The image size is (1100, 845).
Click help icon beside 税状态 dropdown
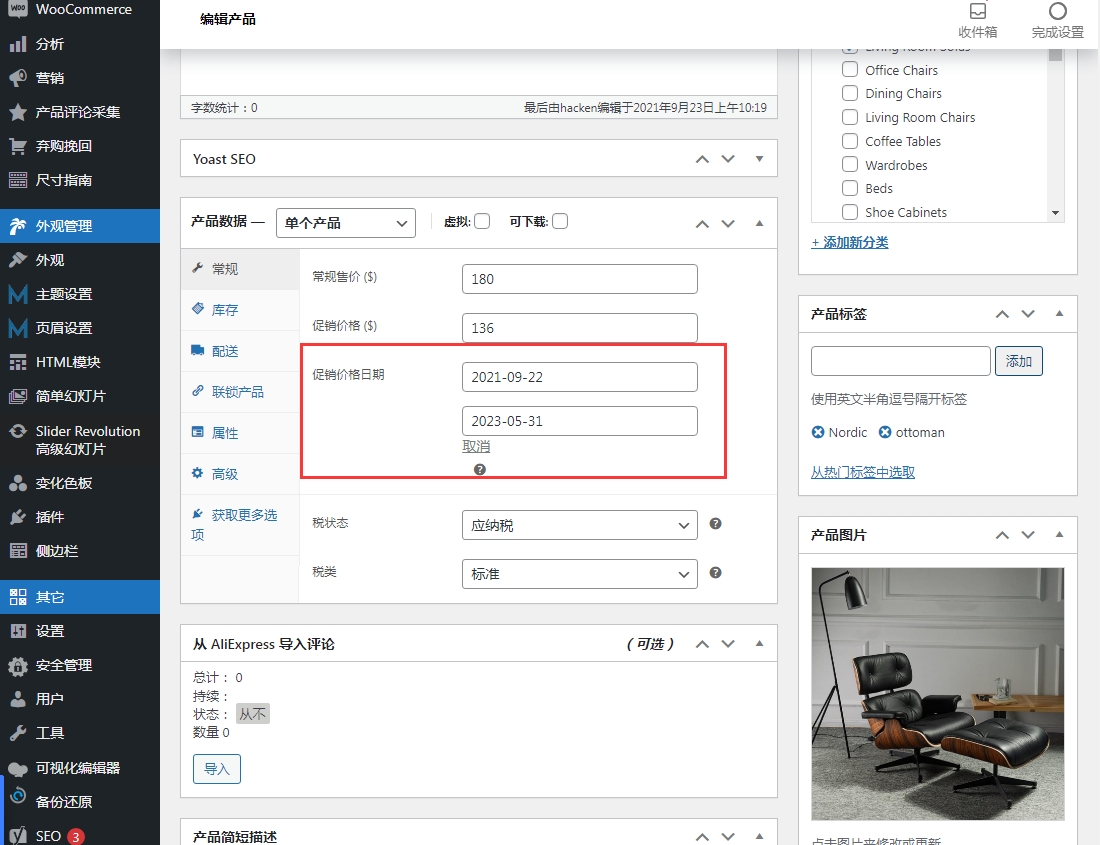click(x=716, y=524)
